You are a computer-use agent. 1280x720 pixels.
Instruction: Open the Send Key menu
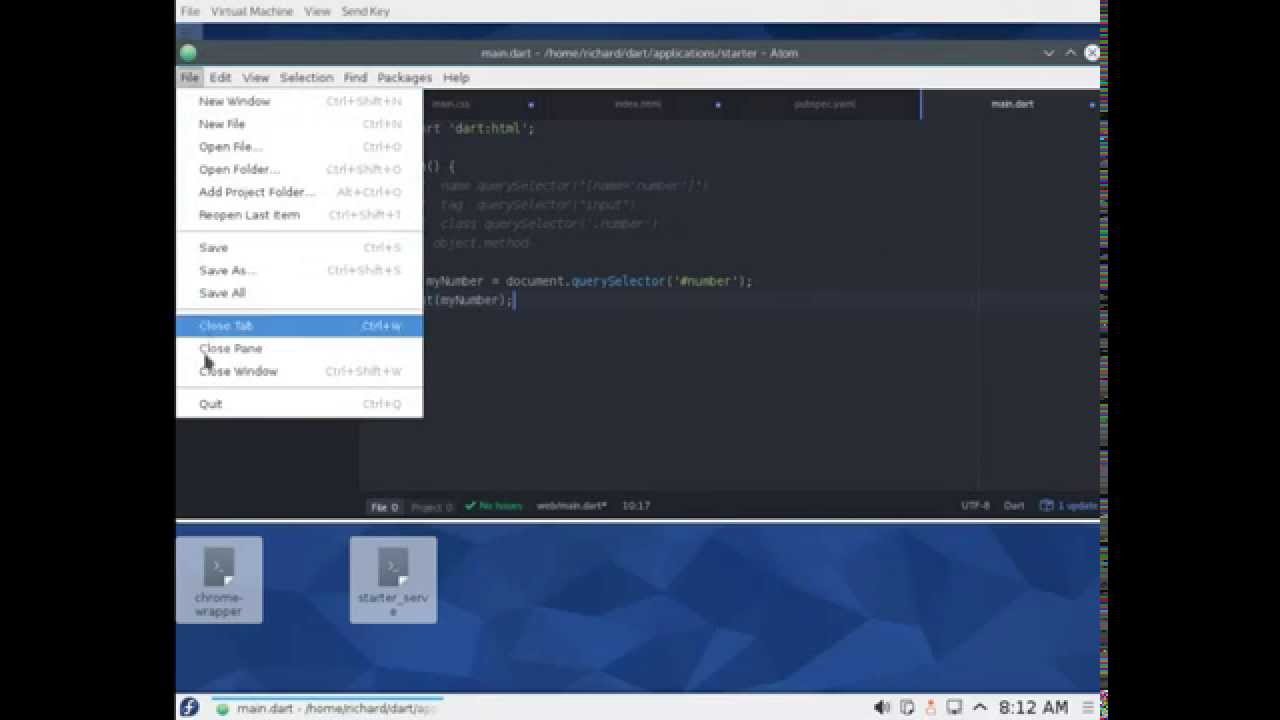366,11
